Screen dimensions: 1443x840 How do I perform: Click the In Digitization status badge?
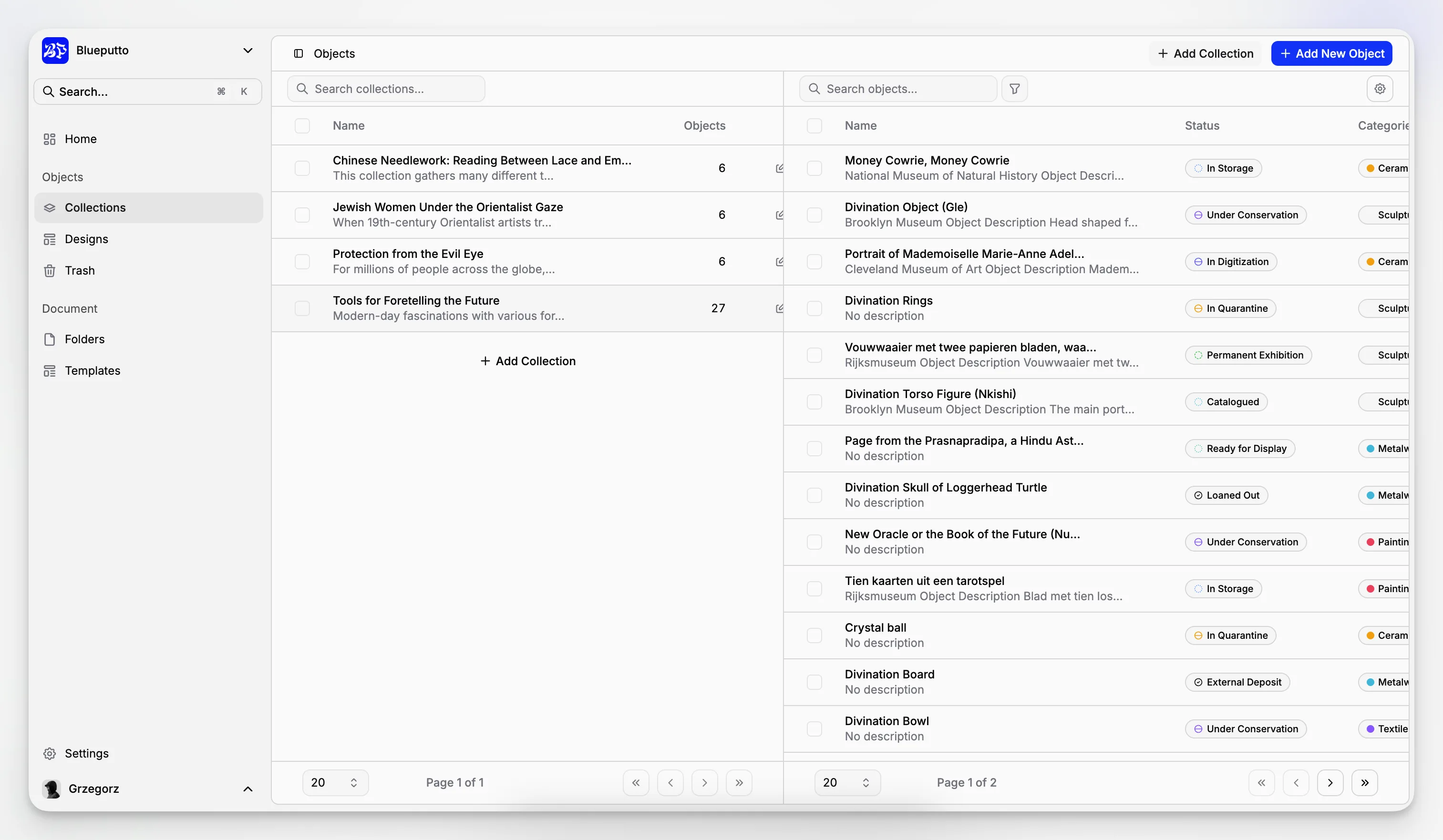coord(1231,262)
